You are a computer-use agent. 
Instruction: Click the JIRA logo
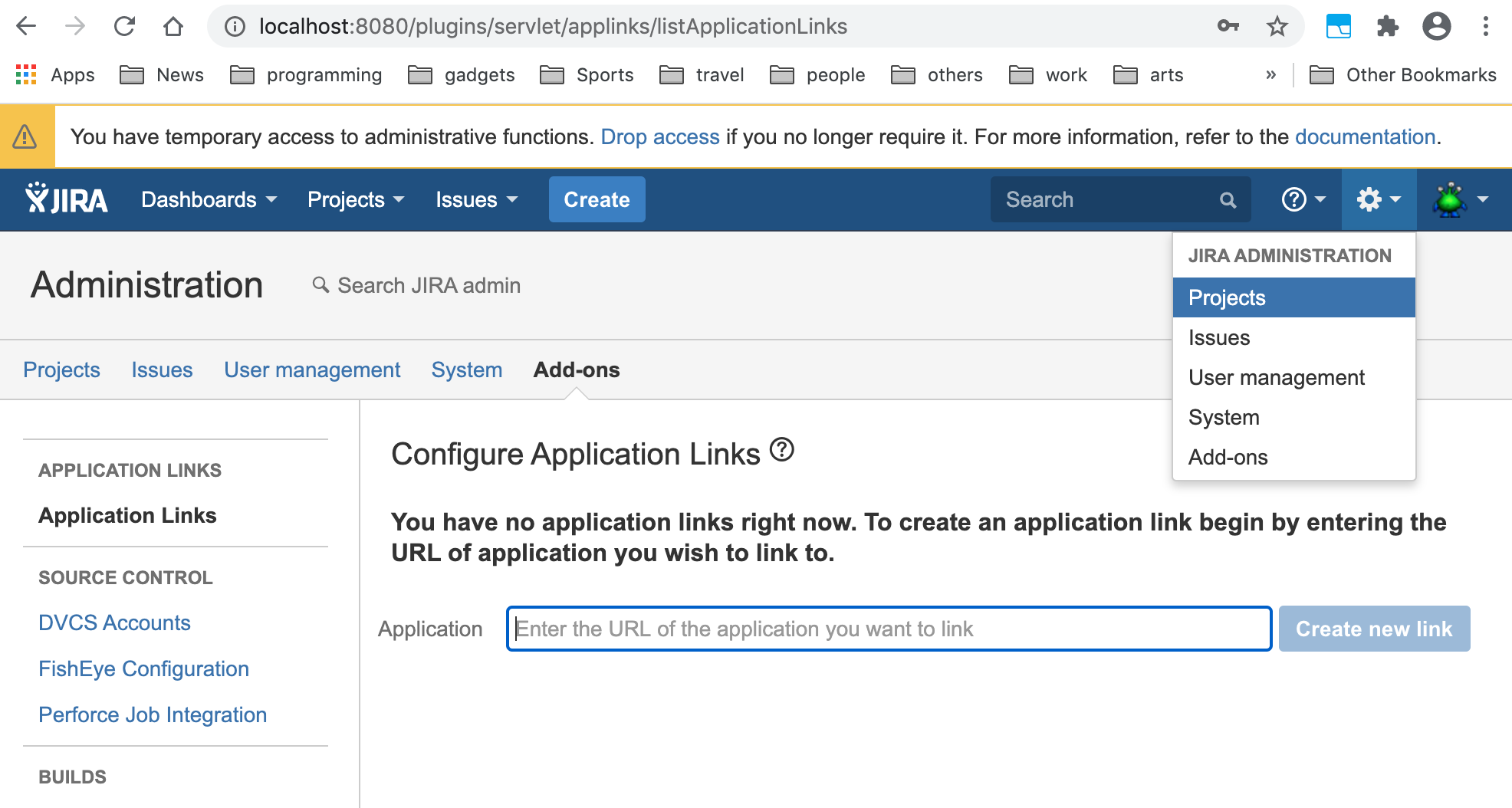(65, 199)
